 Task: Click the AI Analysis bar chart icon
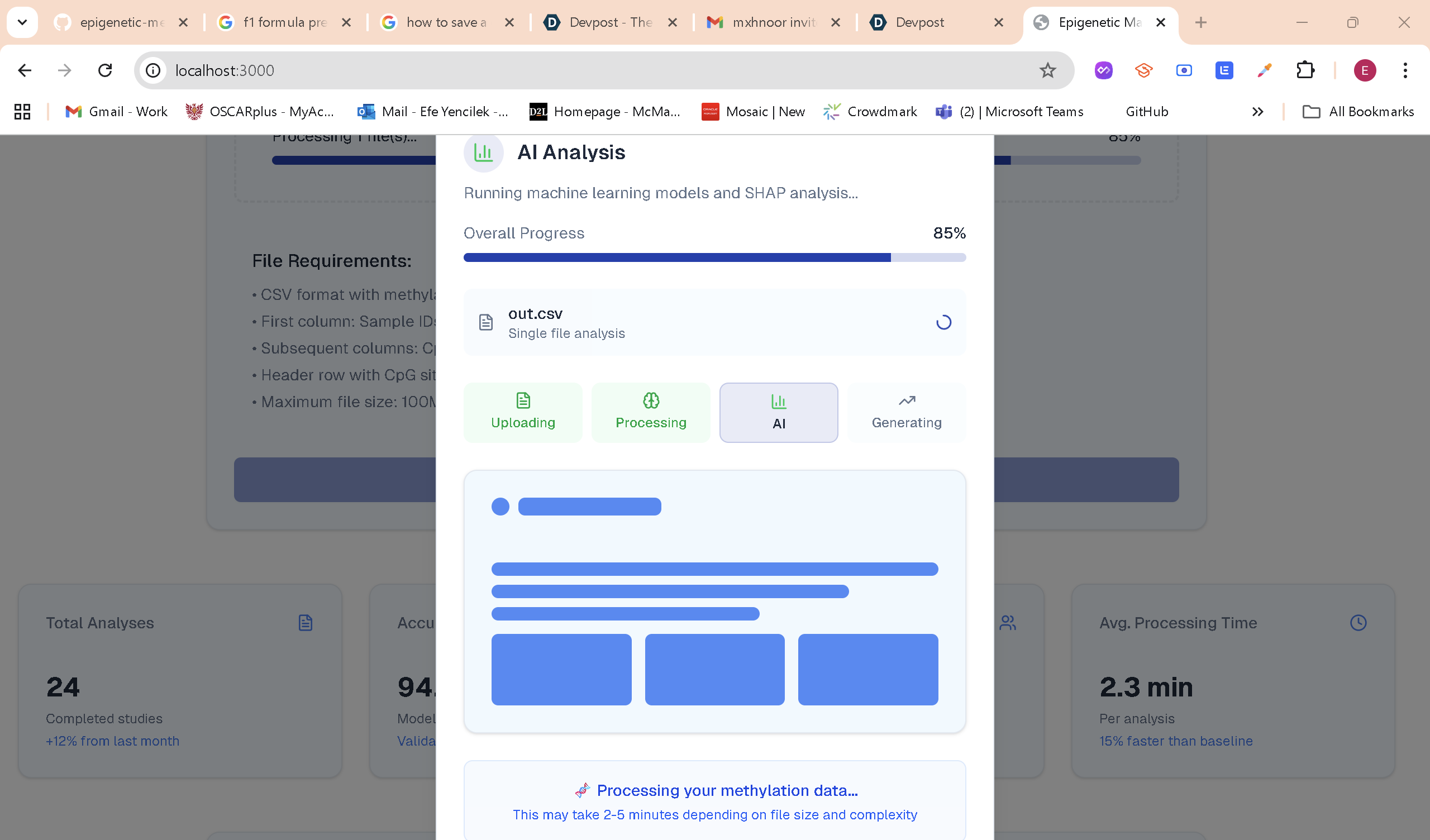pos(483,152)
